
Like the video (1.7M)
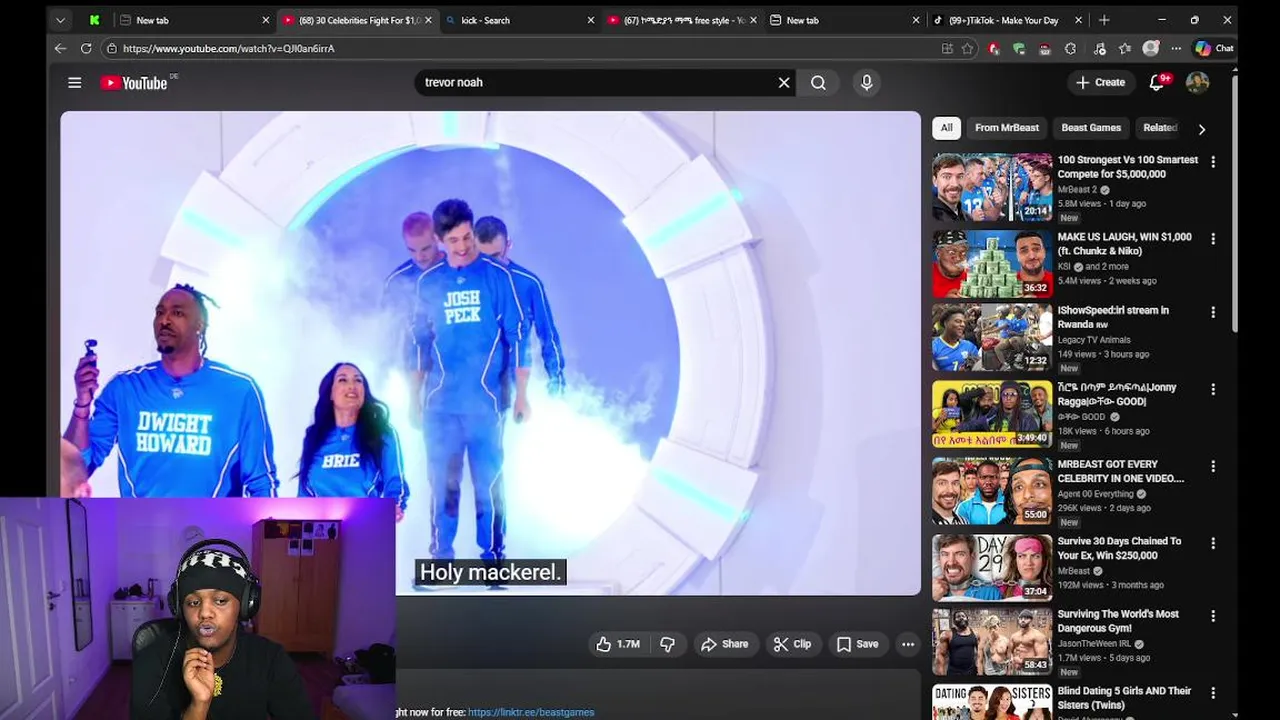tap(618, 644)
